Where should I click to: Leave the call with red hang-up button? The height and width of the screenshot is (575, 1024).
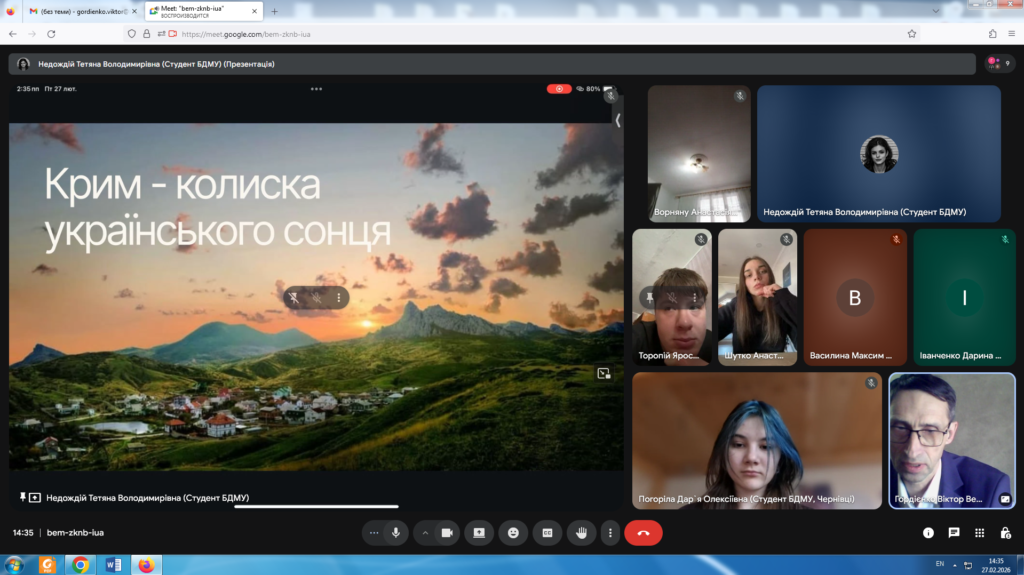tap(643, 533)
